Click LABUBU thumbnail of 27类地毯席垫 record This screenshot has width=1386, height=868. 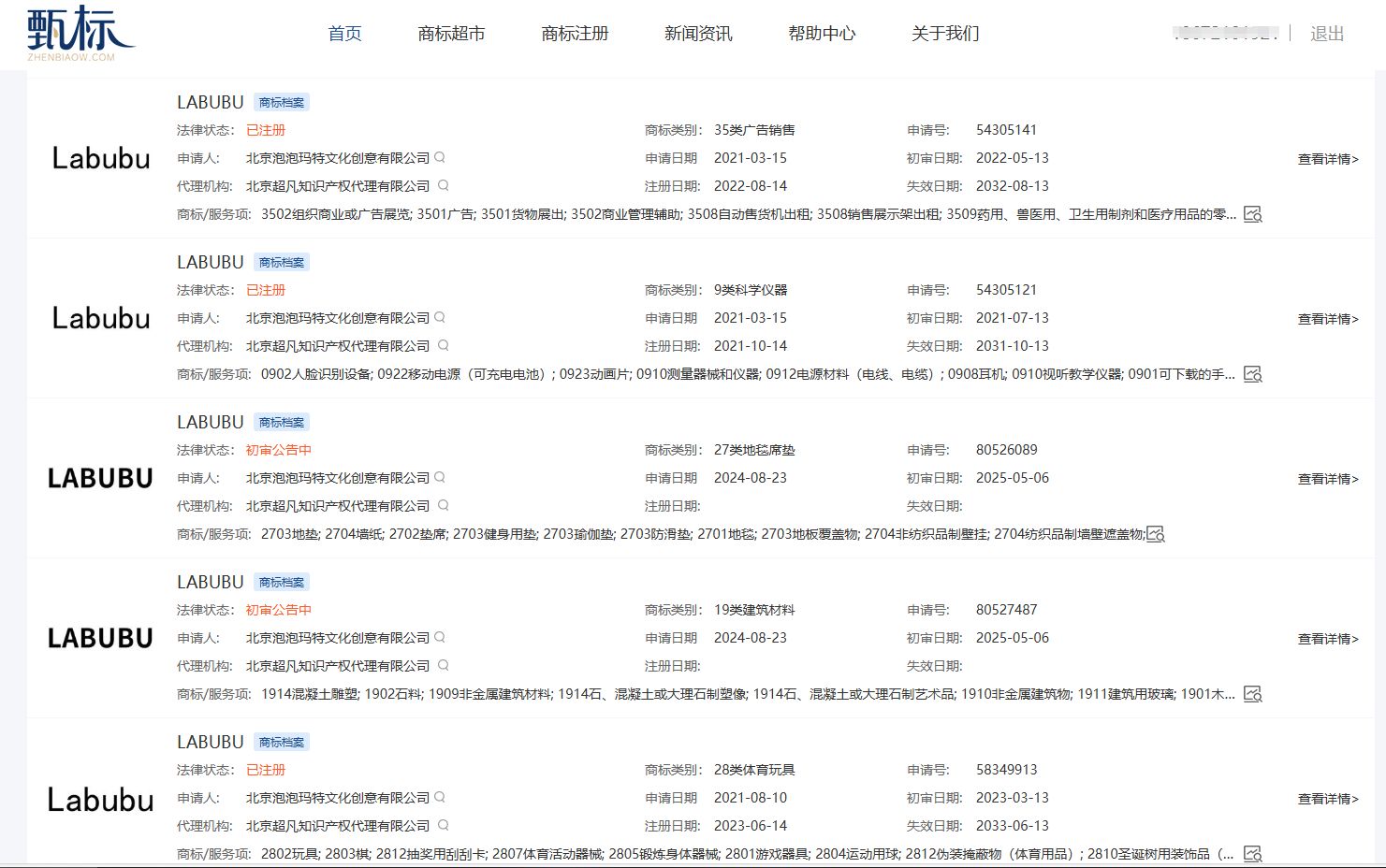click(x=100, y=478)
